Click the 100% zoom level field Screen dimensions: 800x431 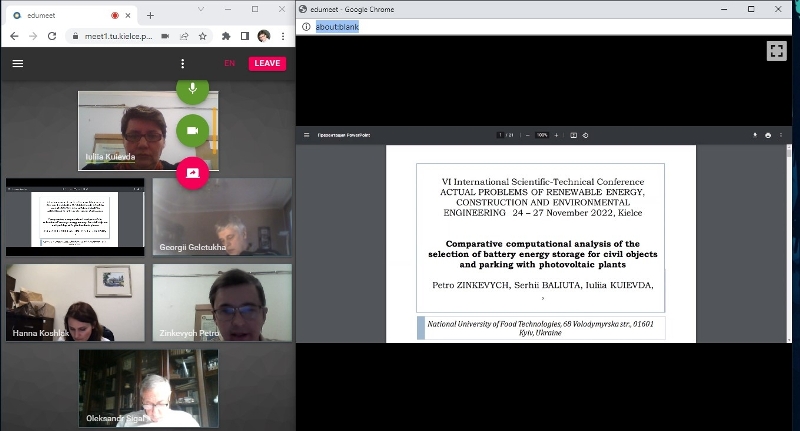(x=542, y=135)
